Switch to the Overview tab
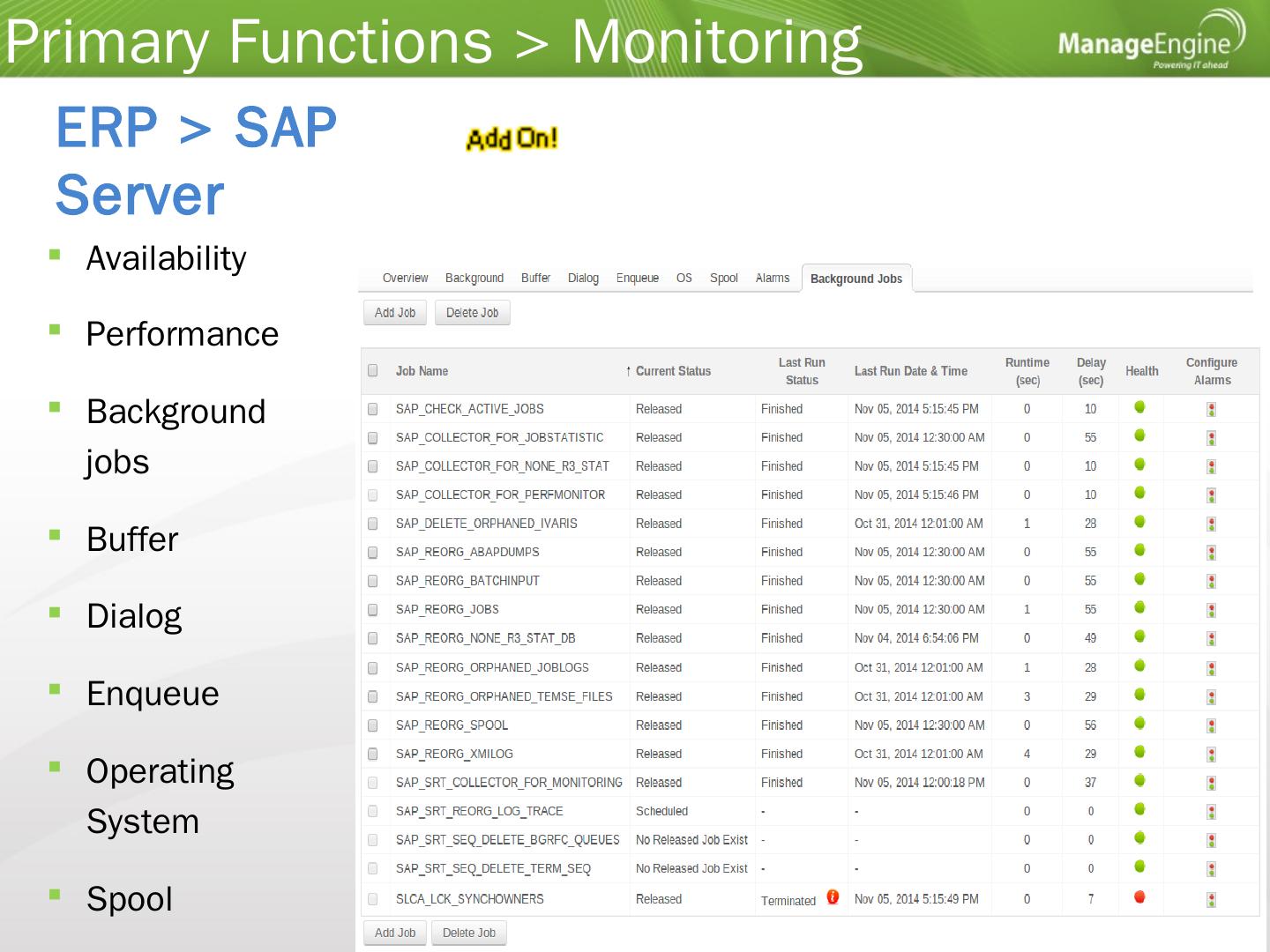The image size is (1270, 952). tap(405, 279)
